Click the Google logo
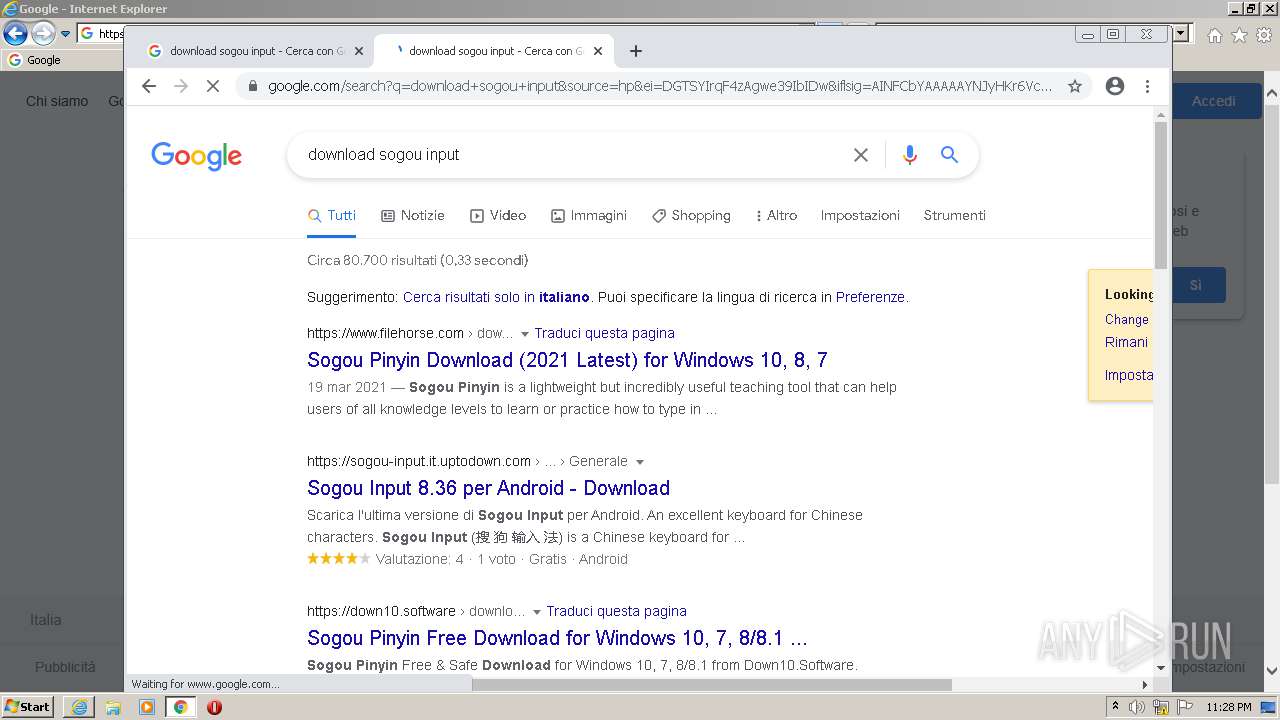 [x=197, y=155]
